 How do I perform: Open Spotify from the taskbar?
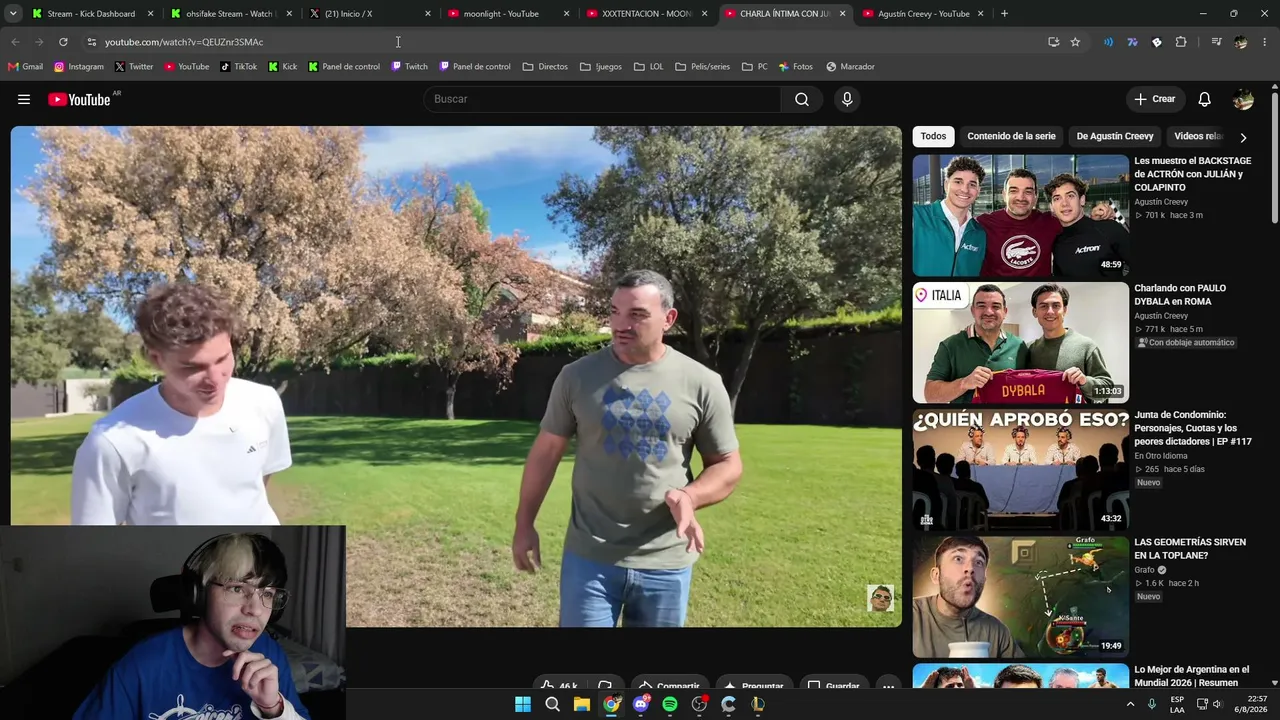click(670, 704)
